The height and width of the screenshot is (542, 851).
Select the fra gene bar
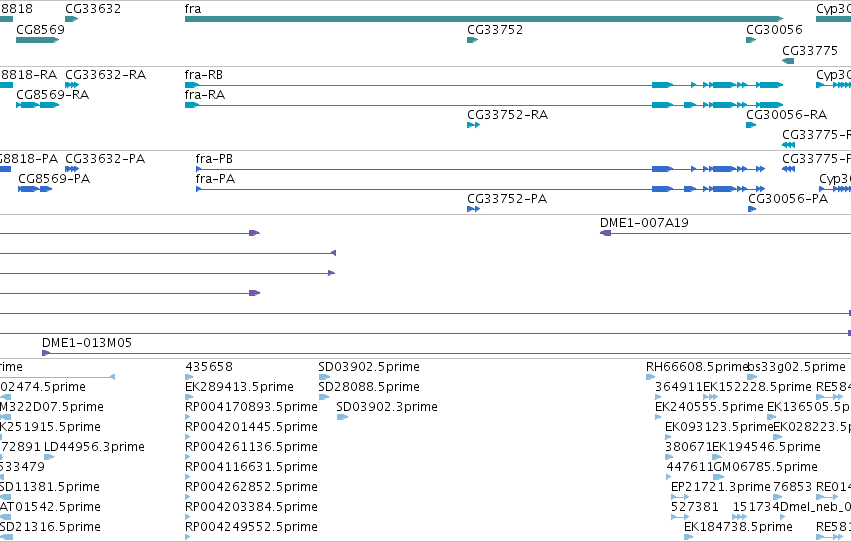(484, 19)
